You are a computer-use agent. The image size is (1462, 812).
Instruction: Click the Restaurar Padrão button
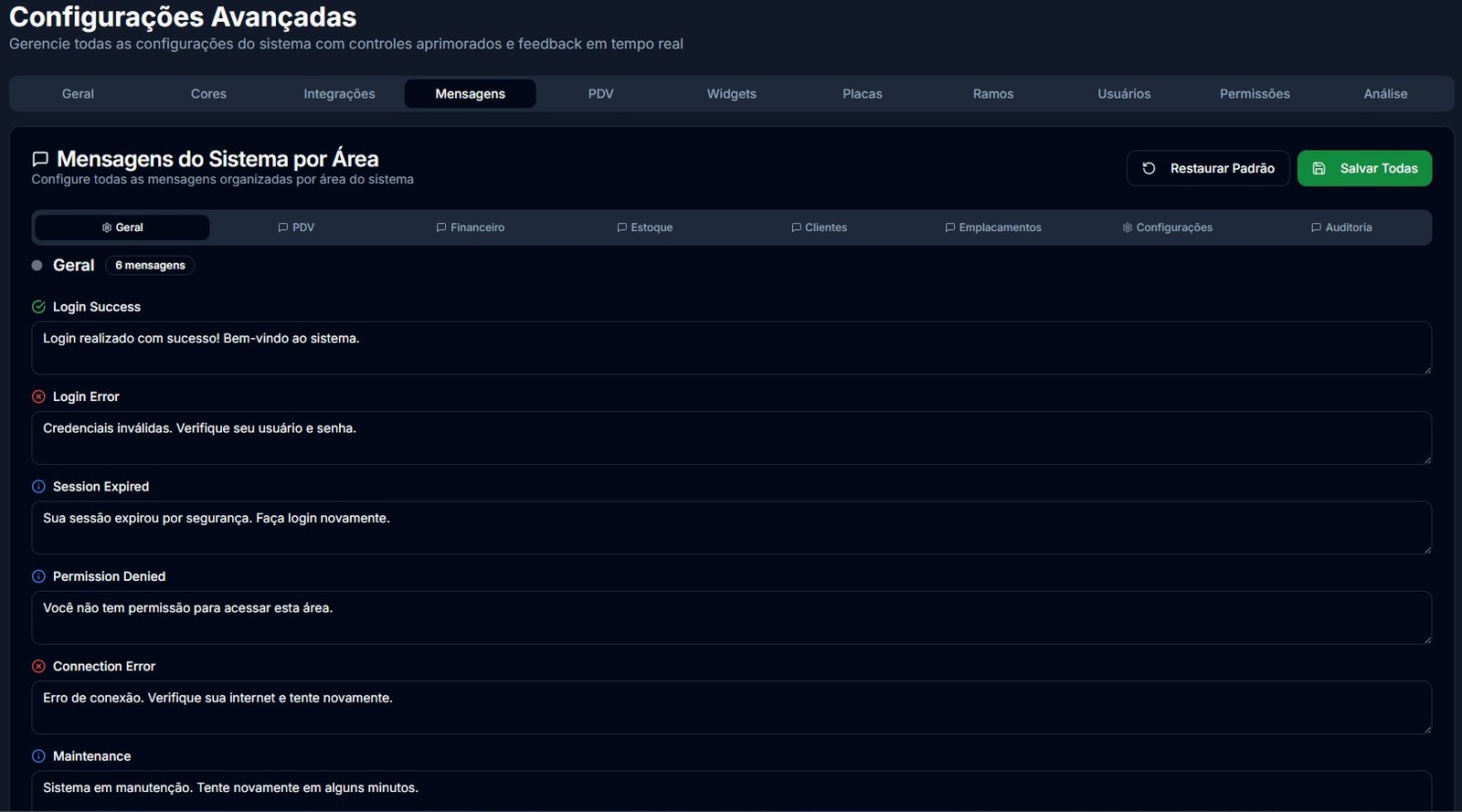pos(1208,168)
